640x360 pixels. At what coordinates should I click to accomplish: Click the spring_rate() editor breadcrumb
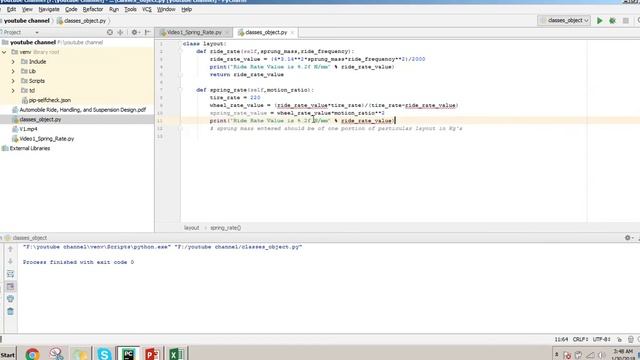226,228
